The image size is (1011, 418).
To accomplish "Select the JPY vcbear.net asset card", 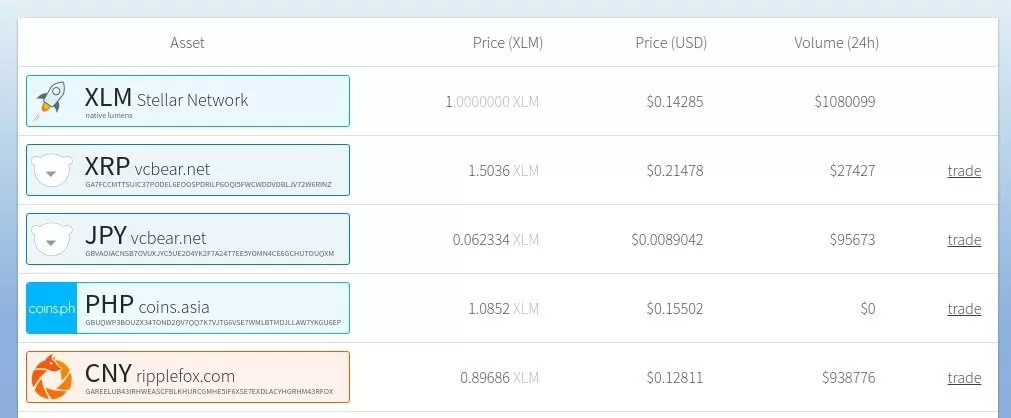I will pyautogui.click(x=188, y=239).
